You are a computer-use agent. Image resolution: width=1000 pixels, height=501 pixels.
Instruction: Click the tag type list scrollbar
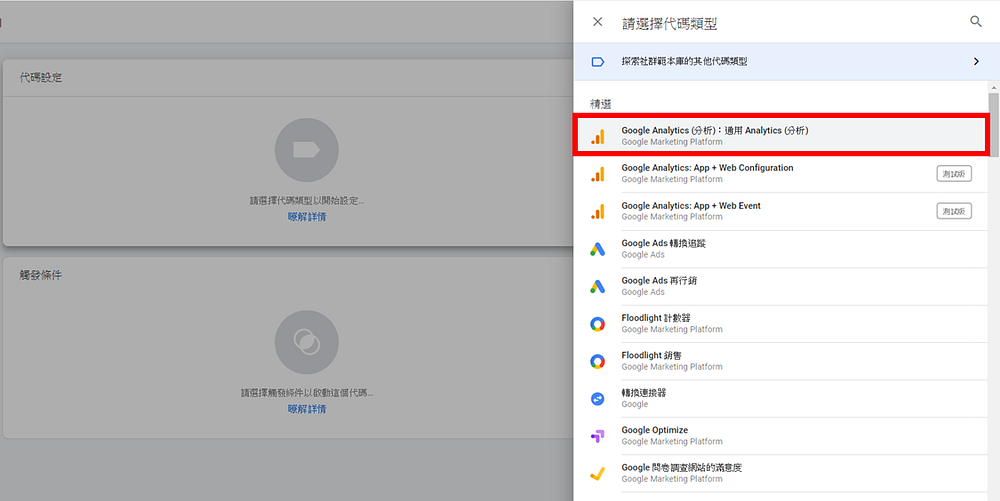[994, 125]
